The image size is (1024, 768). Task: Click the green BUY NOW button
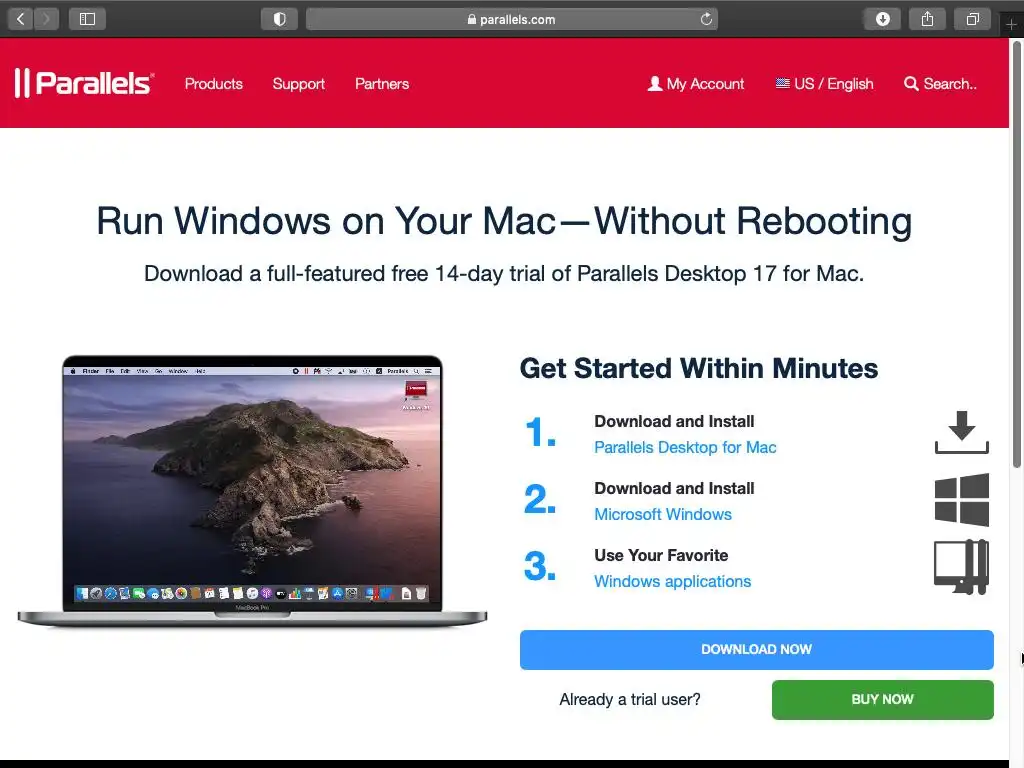point(882,699)
